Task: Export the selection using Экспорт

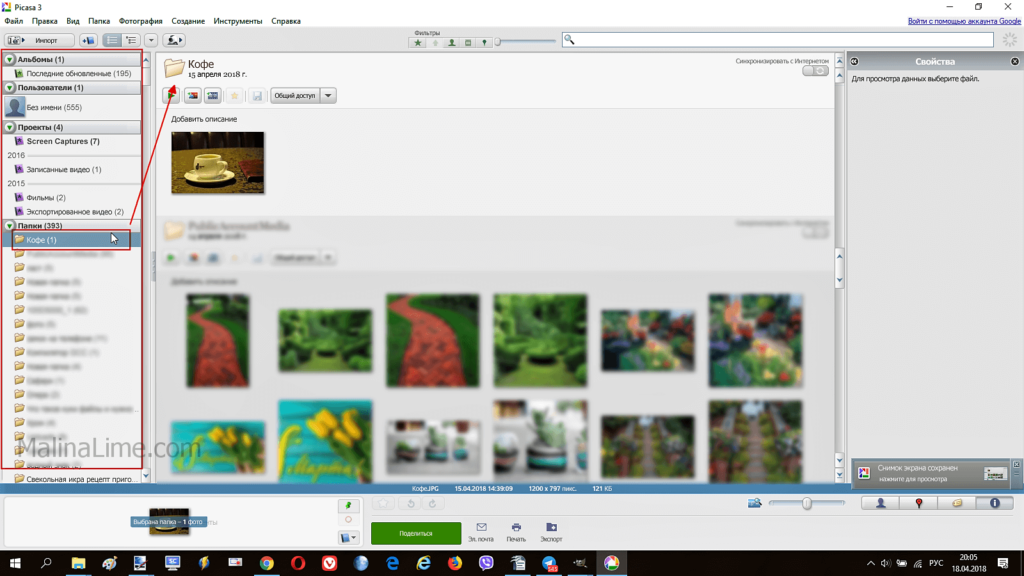Action: tap(551, 528)
